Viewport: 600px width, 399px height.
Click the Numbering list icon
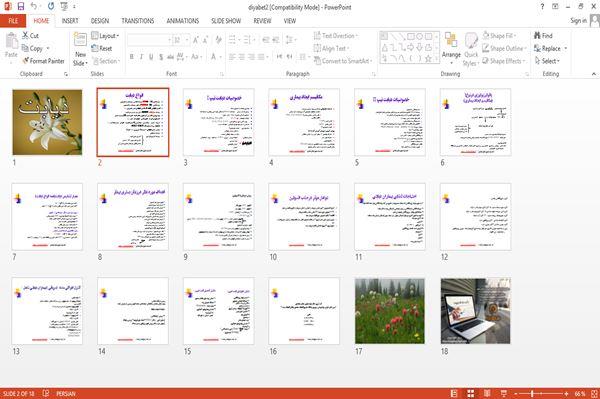248,40
